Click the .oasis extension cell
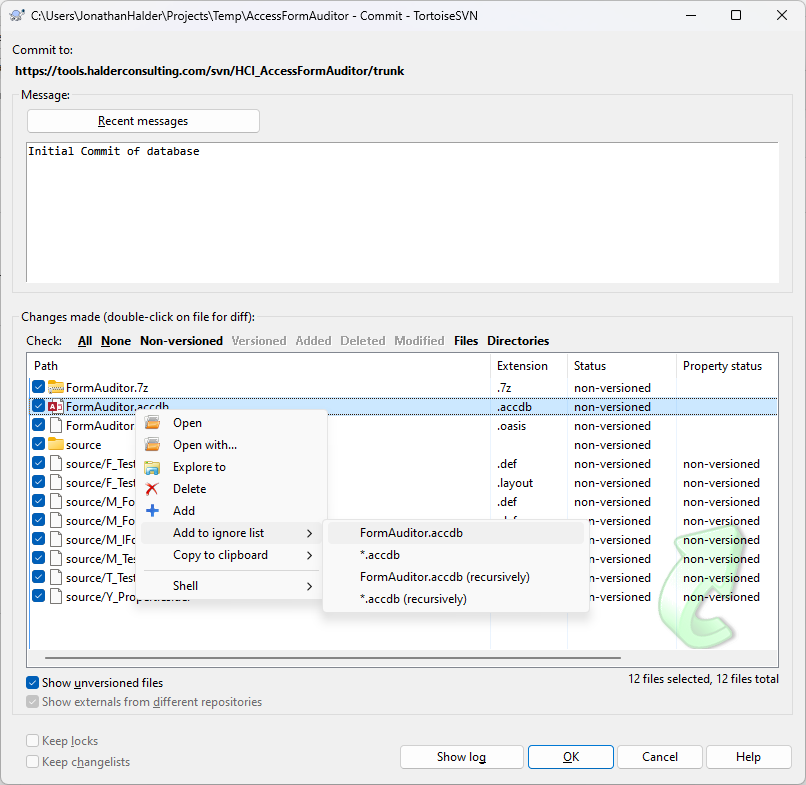 pyautogui.click(x=511, y=426)
